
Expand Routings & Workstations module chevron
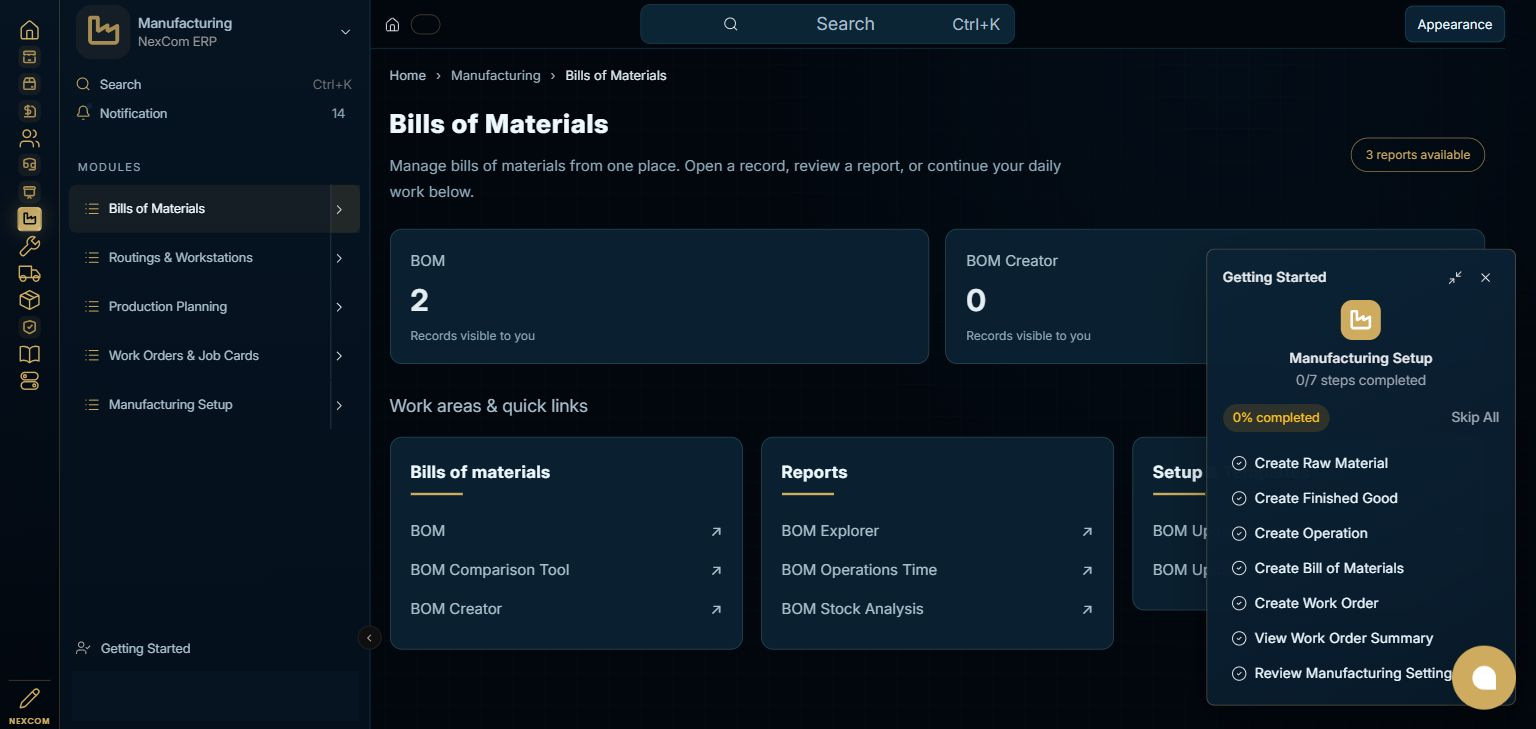pos(340,258)
